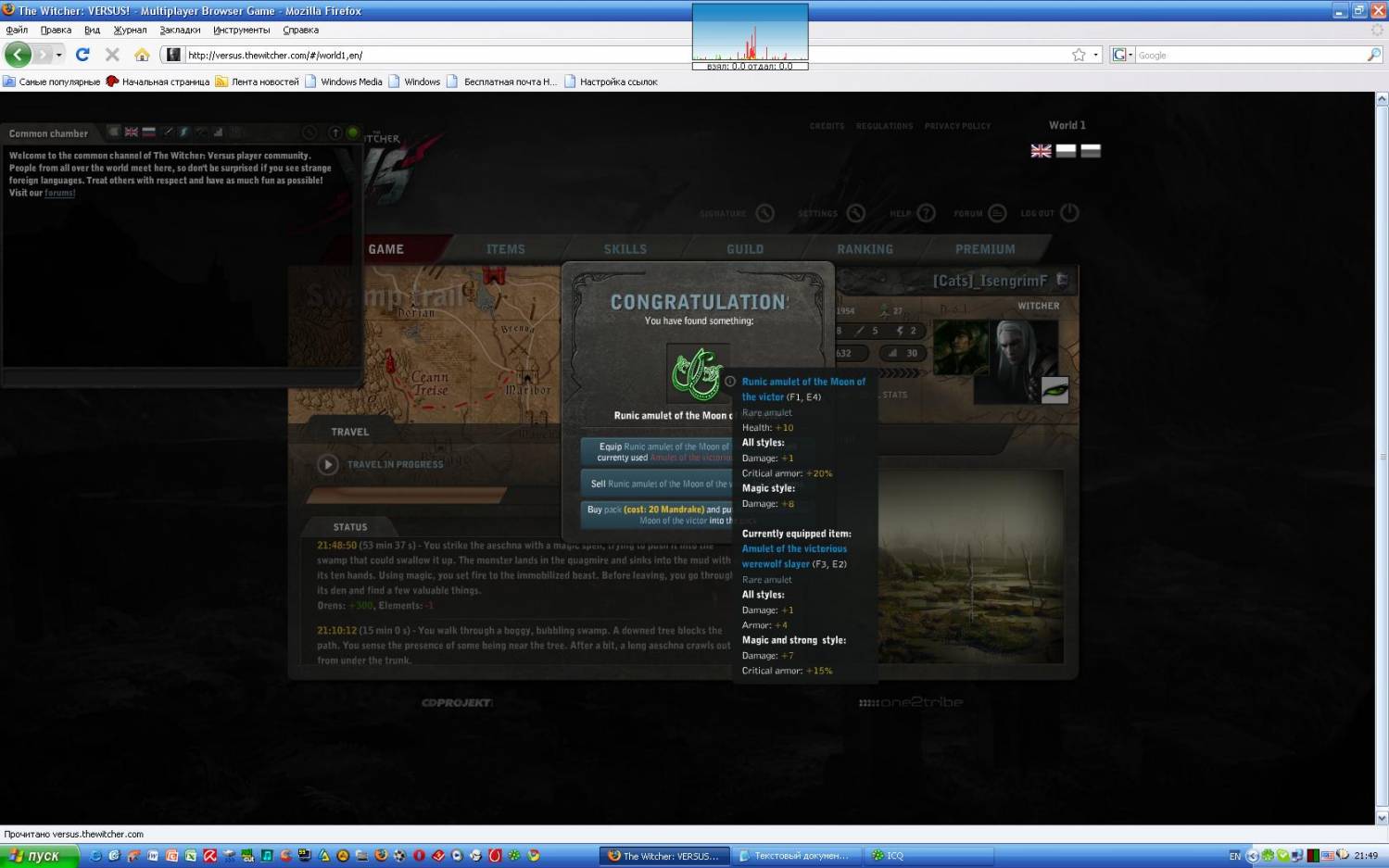Click the bookmark star in the address bar
Image resolution: width=1389 pixels, height=868 pixels.
click(x=1079, y=55)
